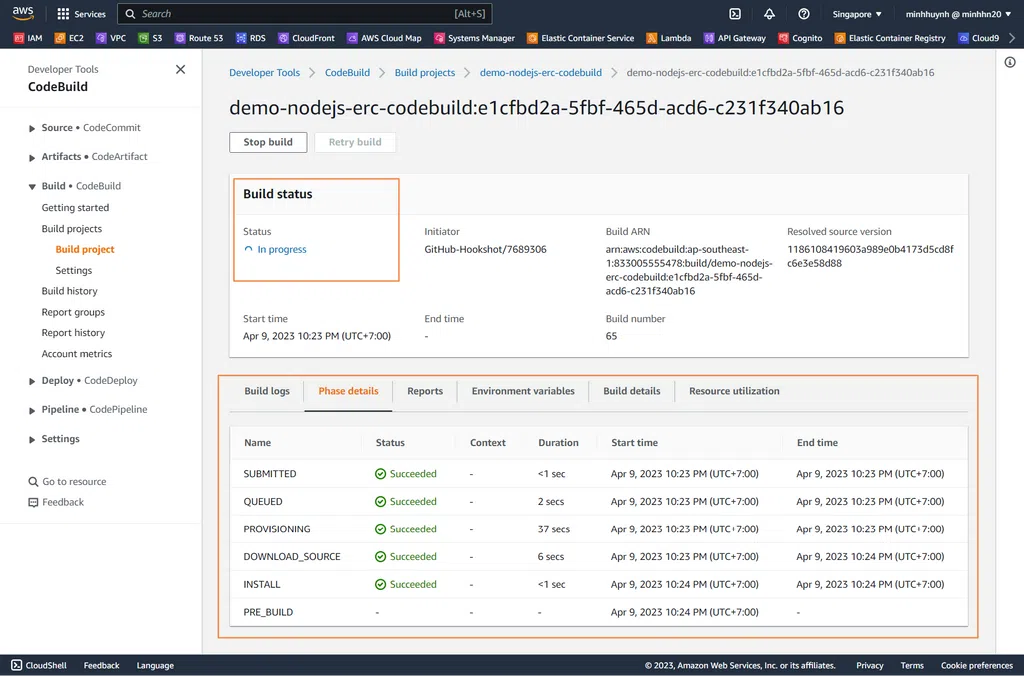Open the help question mark icon
This screenshot has width=1024, height=676.
tap(804, 14)
